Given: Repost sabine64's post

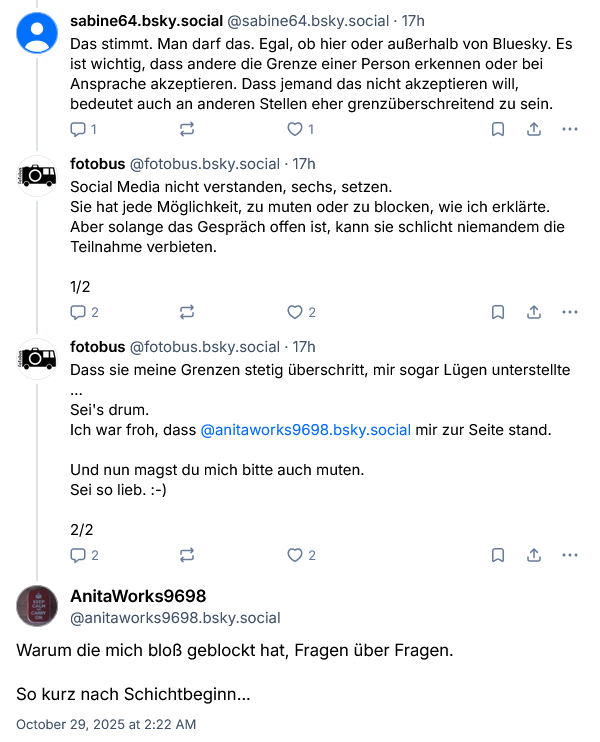Looking at the screenshot, I should 186,129.
